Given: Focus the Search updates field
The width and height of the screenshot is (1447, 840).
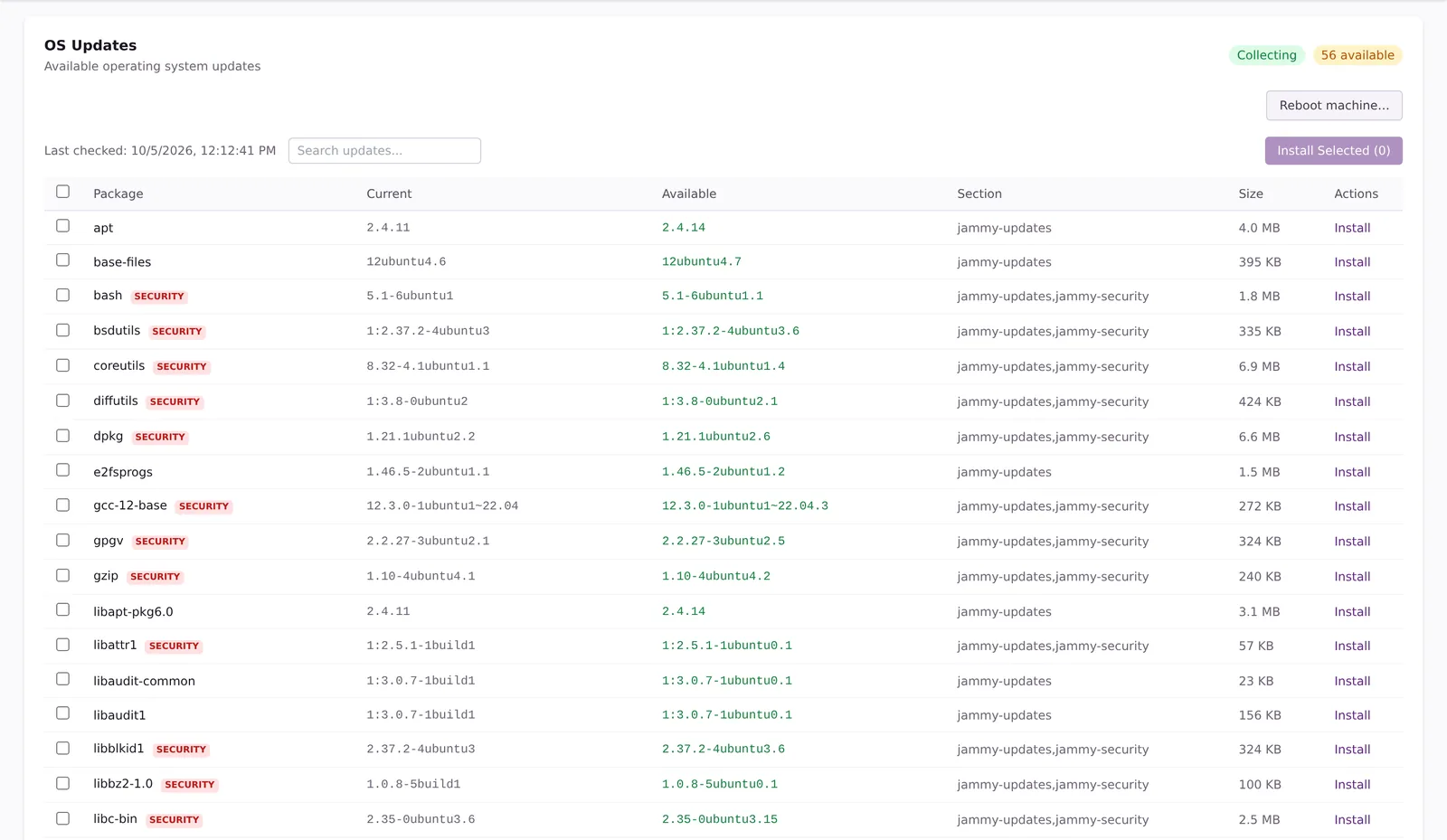Looking at the screenshot, I should pos(384,151).
